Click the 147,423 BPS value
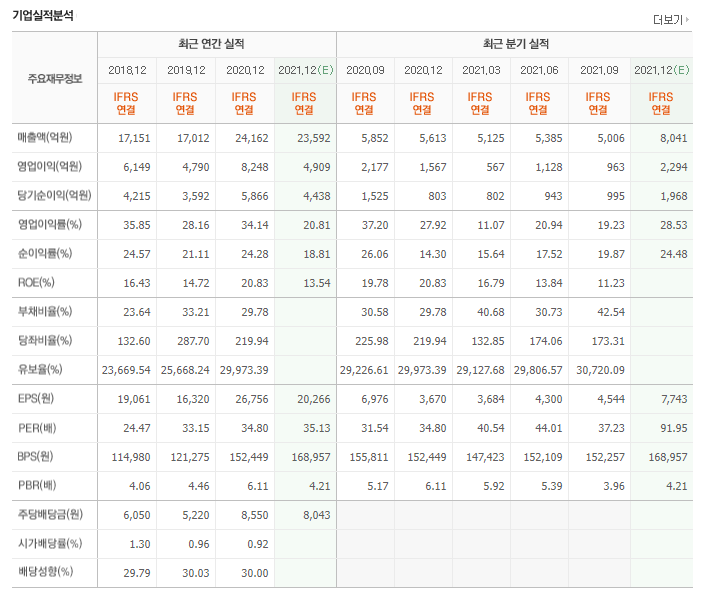Viewport: 707px width, 589px height. (485, 457)
